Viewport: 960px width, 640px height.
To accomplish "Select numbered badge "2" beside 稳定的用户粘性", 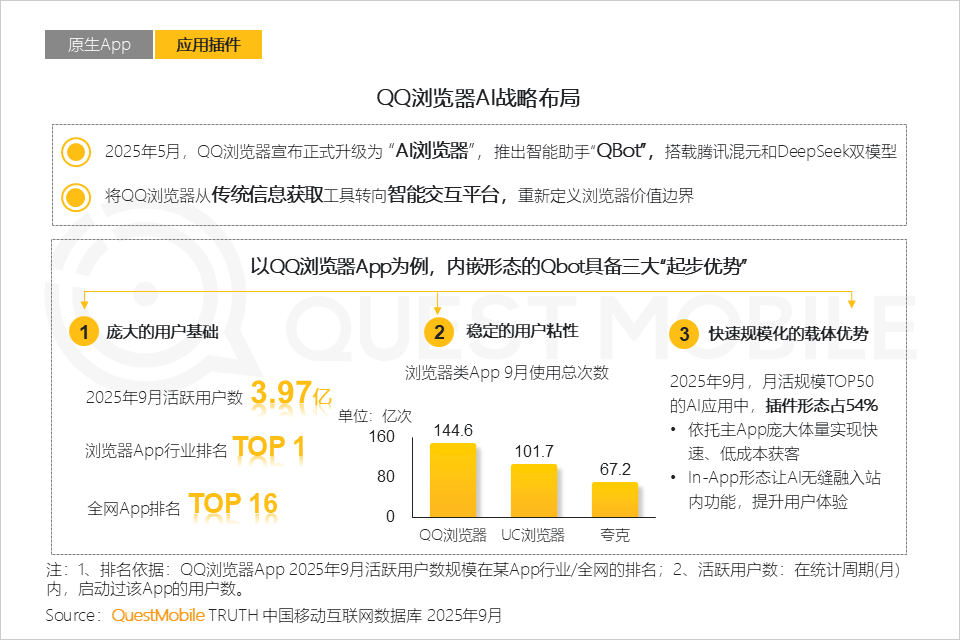I will [x=440, y=330].
